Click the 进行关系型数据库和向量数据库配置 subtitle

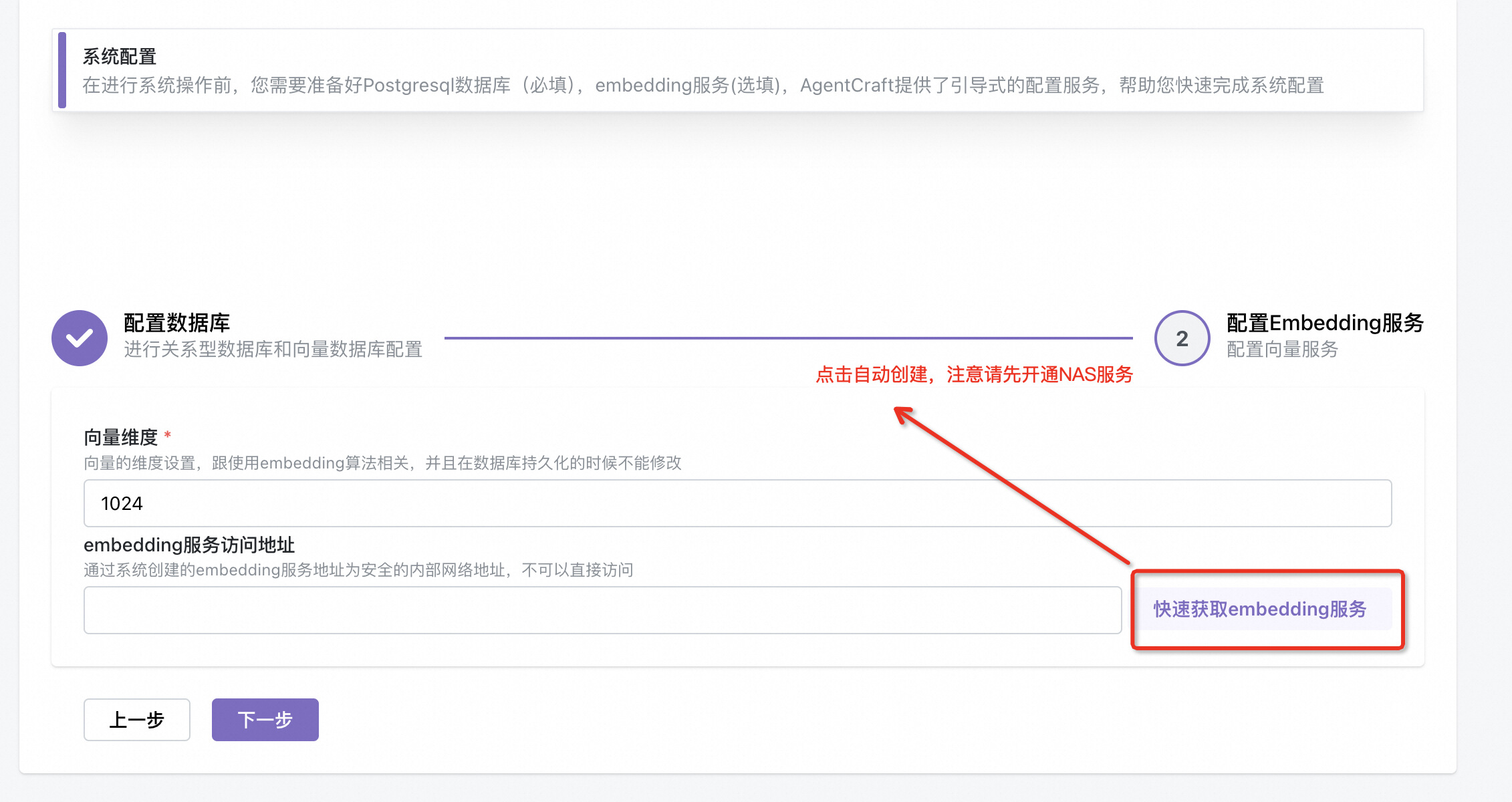click(x=273, y=350)
